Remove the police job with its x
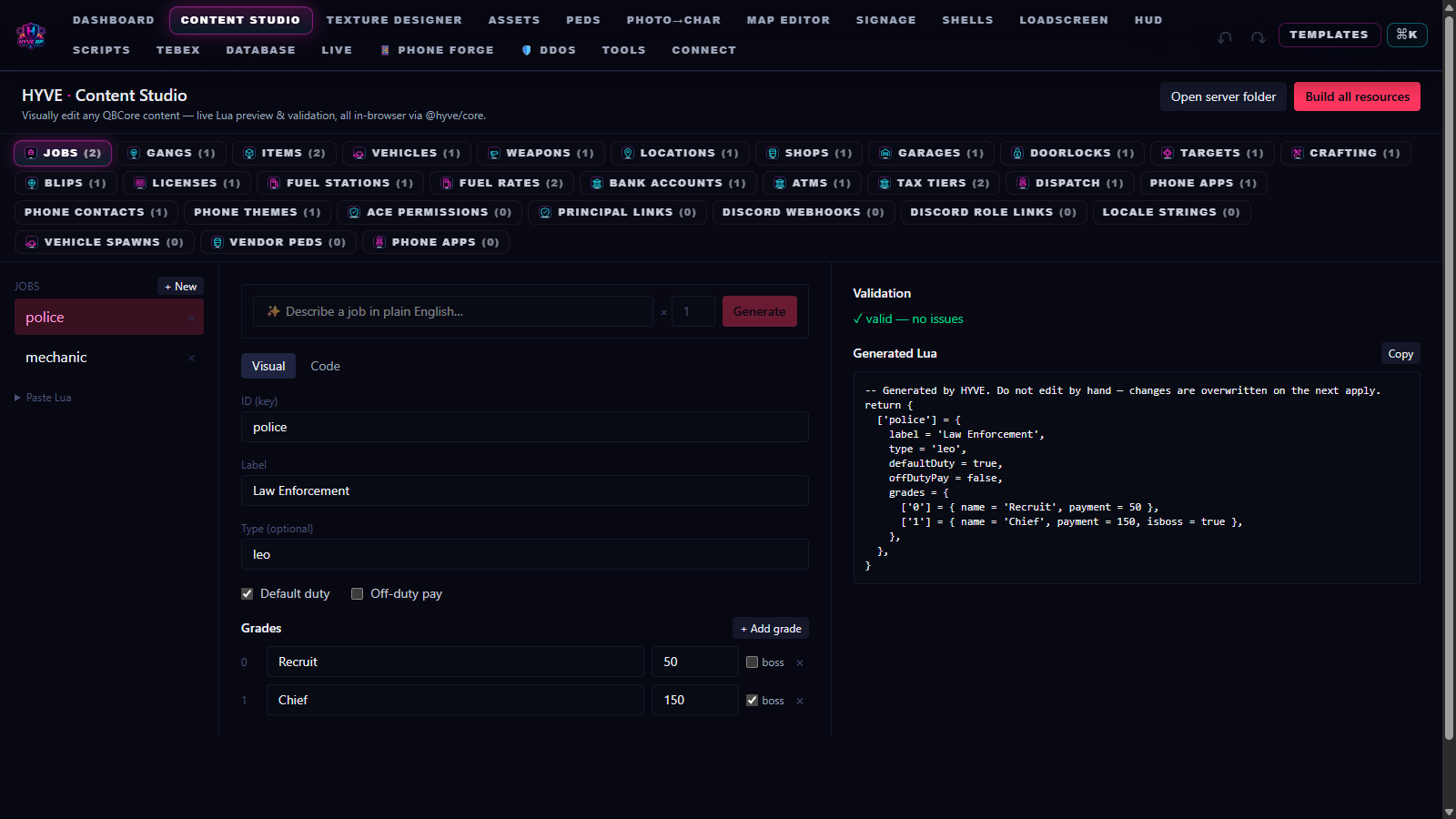1456x819 pixels. tap(191, 318)
